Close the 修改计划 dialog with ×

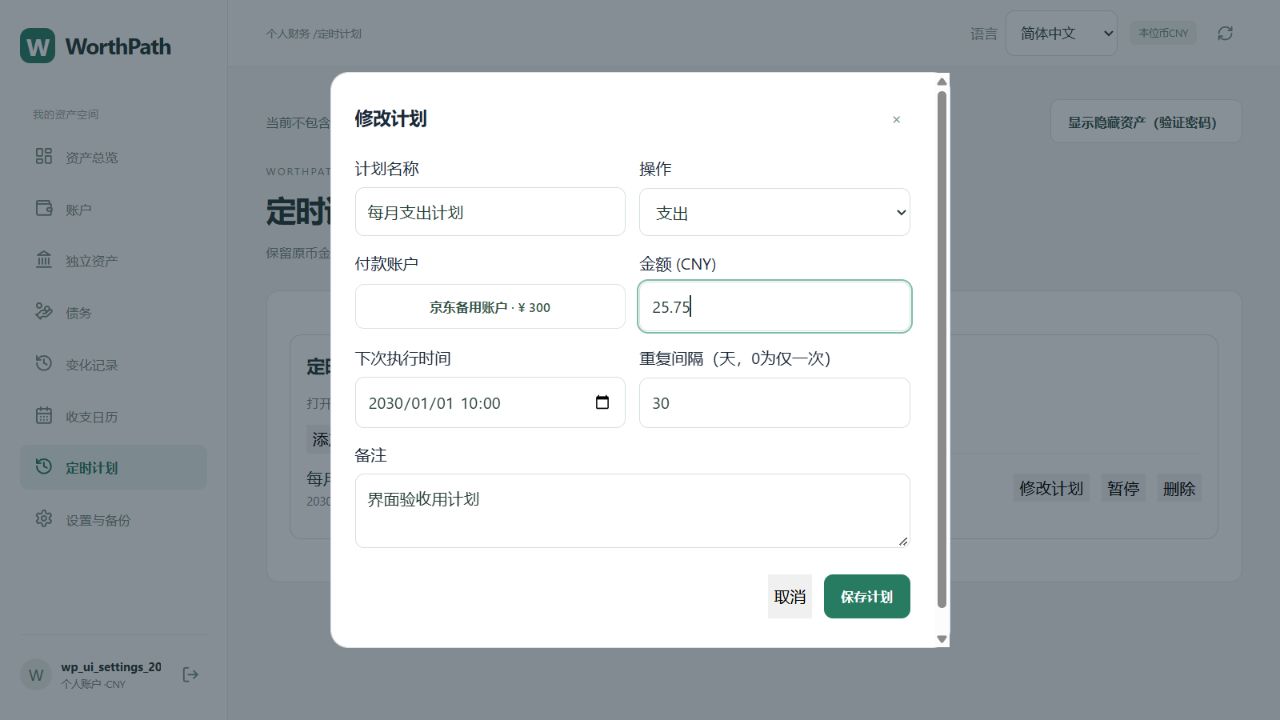pyautogui.click(x=896, y=119)
